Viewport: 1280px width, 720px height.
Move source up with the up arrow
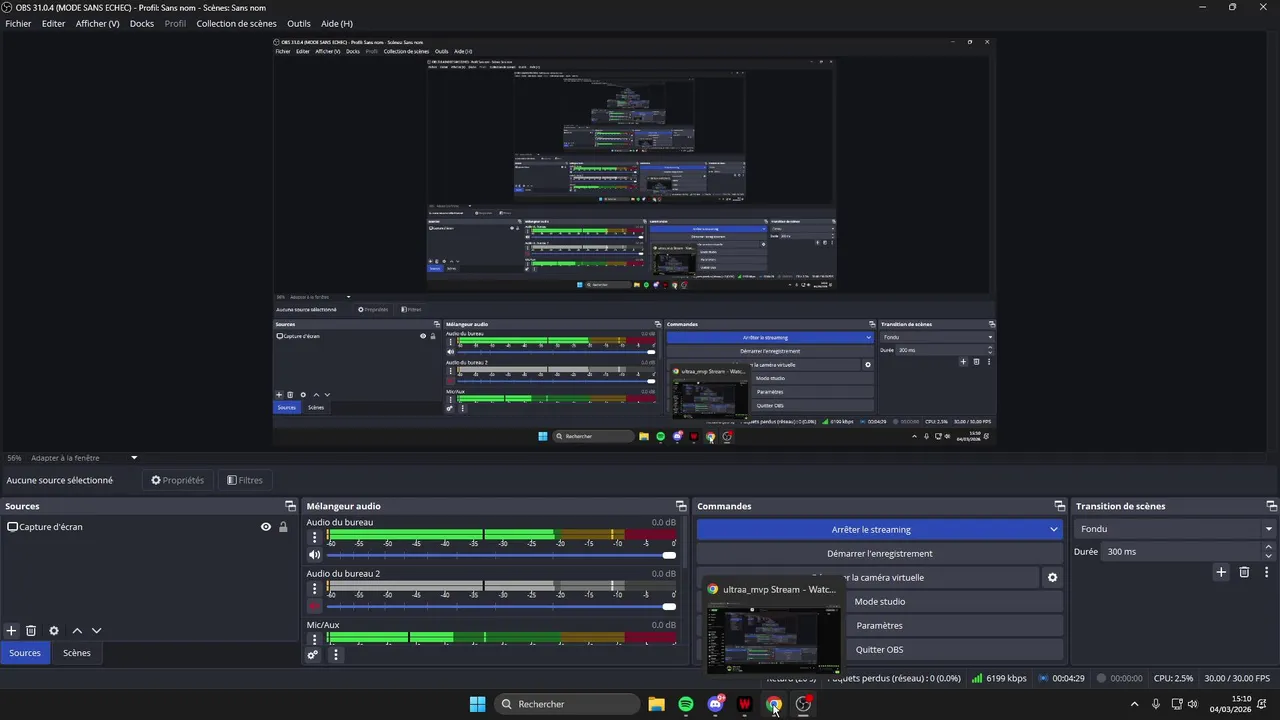77,631
